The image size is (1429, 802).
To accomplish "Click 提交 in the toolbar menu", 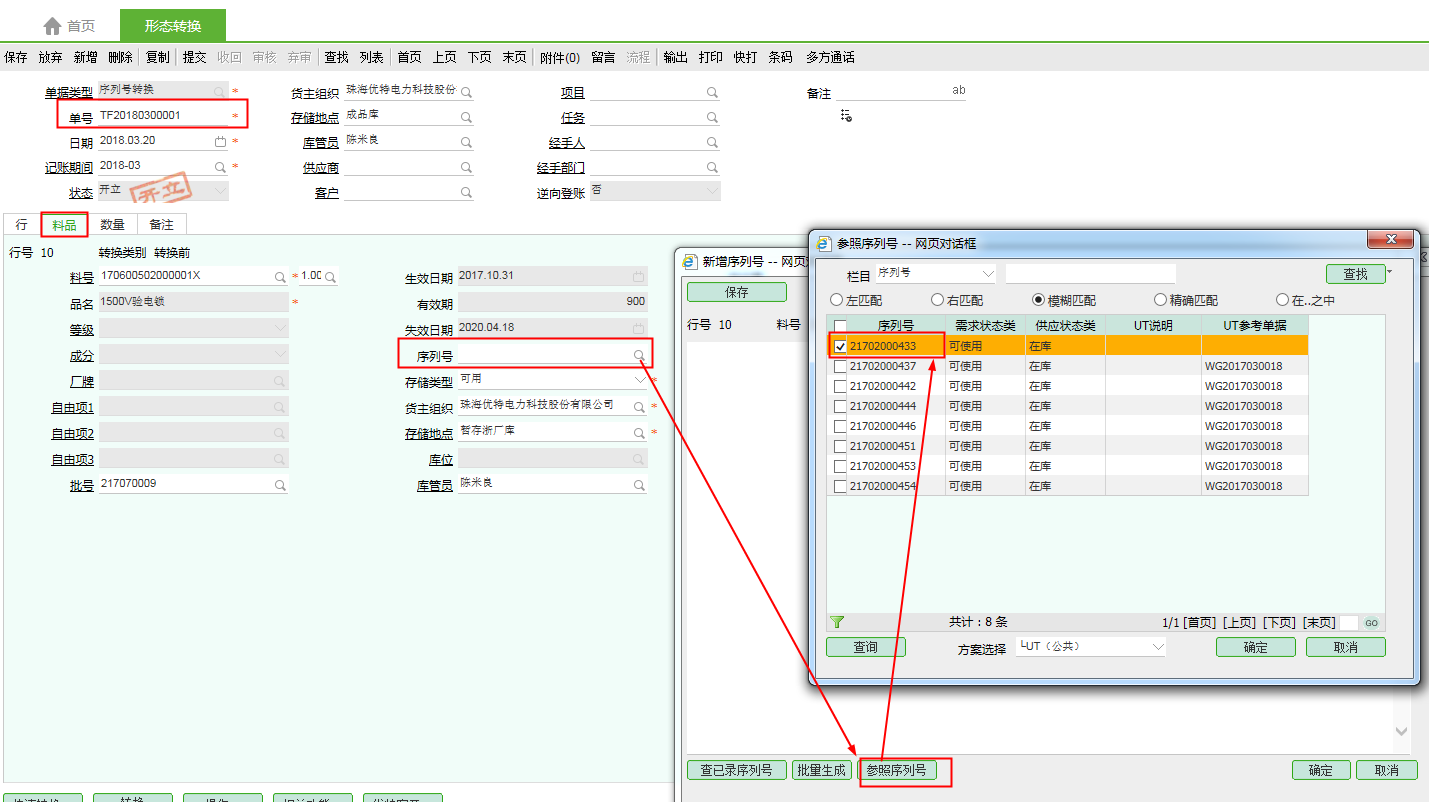I will click(x=194, y=58).
